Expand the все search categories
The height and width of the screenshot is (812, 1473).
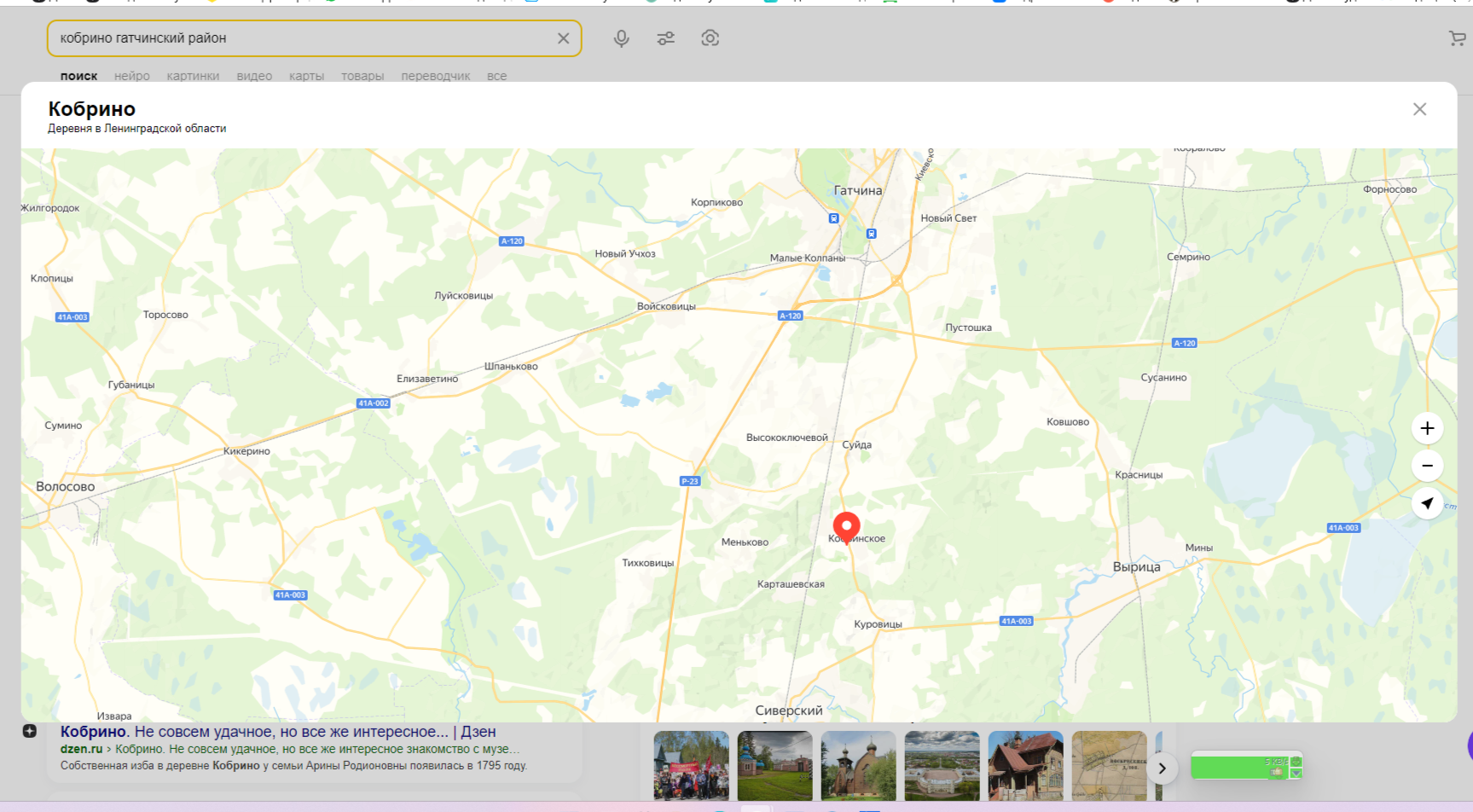point(496,76)
